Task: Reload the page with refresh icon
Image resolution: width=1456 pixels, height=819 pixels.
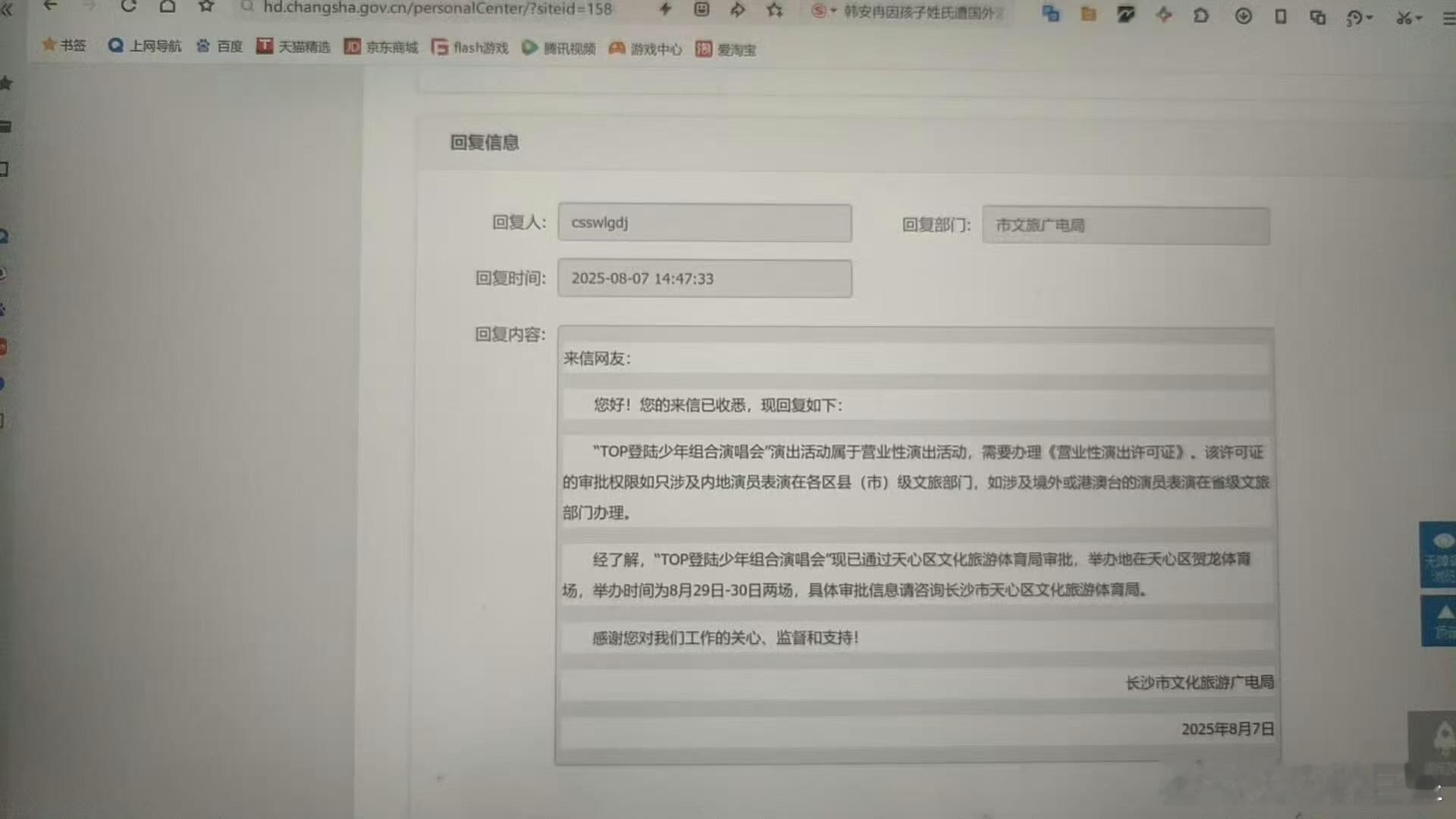Action: point(128,6)
